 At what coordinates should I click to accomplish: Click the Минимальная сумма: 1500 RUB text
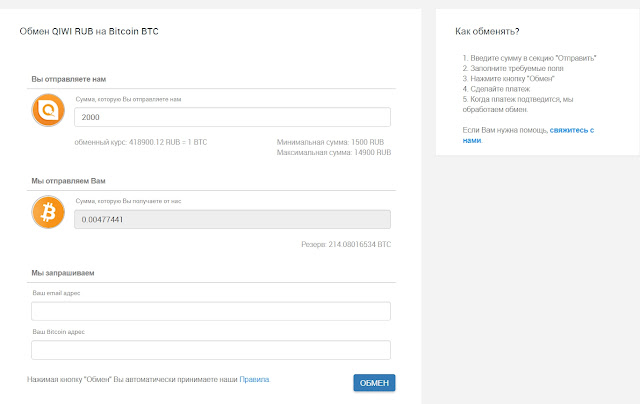tap(330, 142)
